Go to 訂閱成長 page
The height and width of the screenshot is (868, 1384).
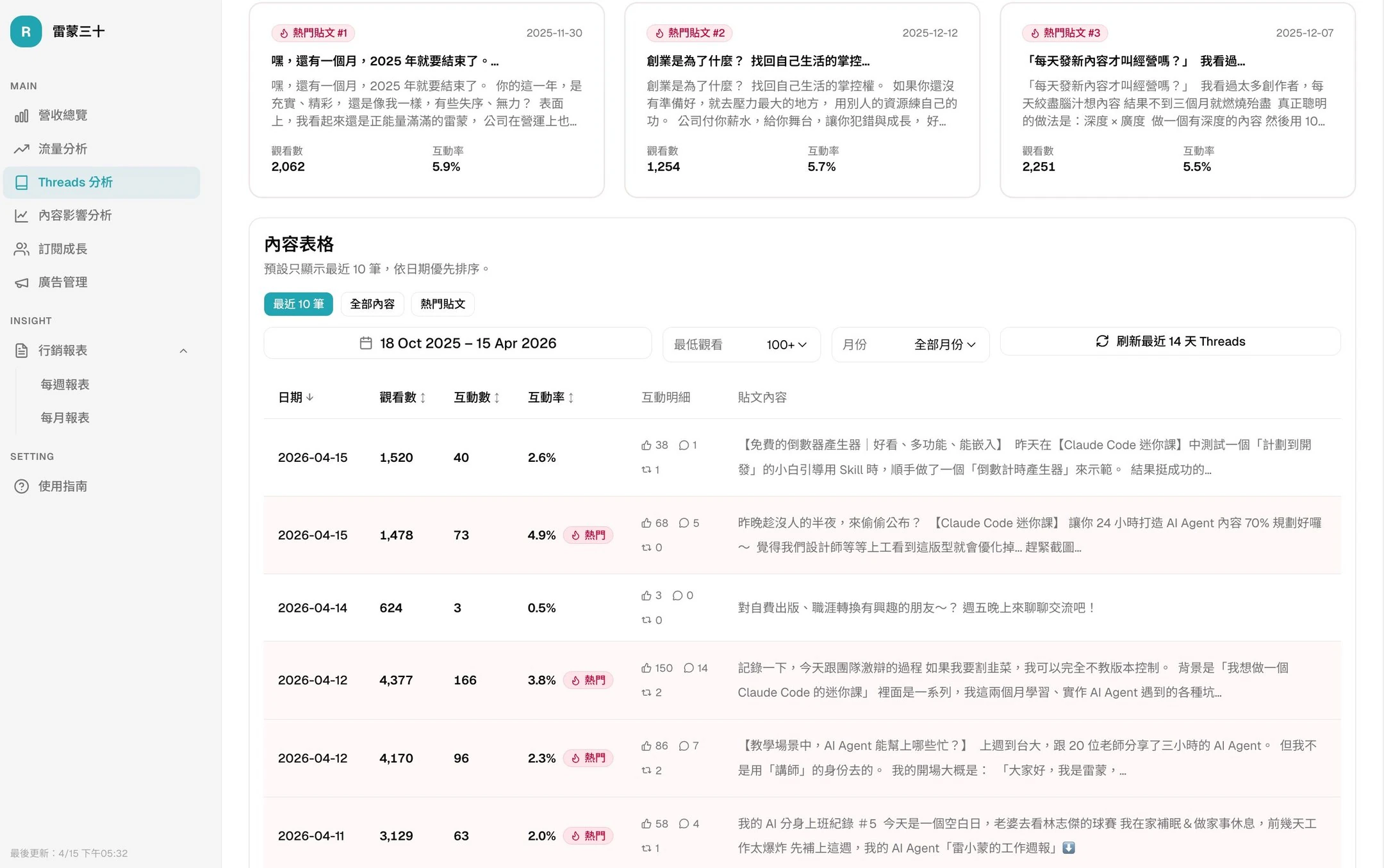coord(101,249)
